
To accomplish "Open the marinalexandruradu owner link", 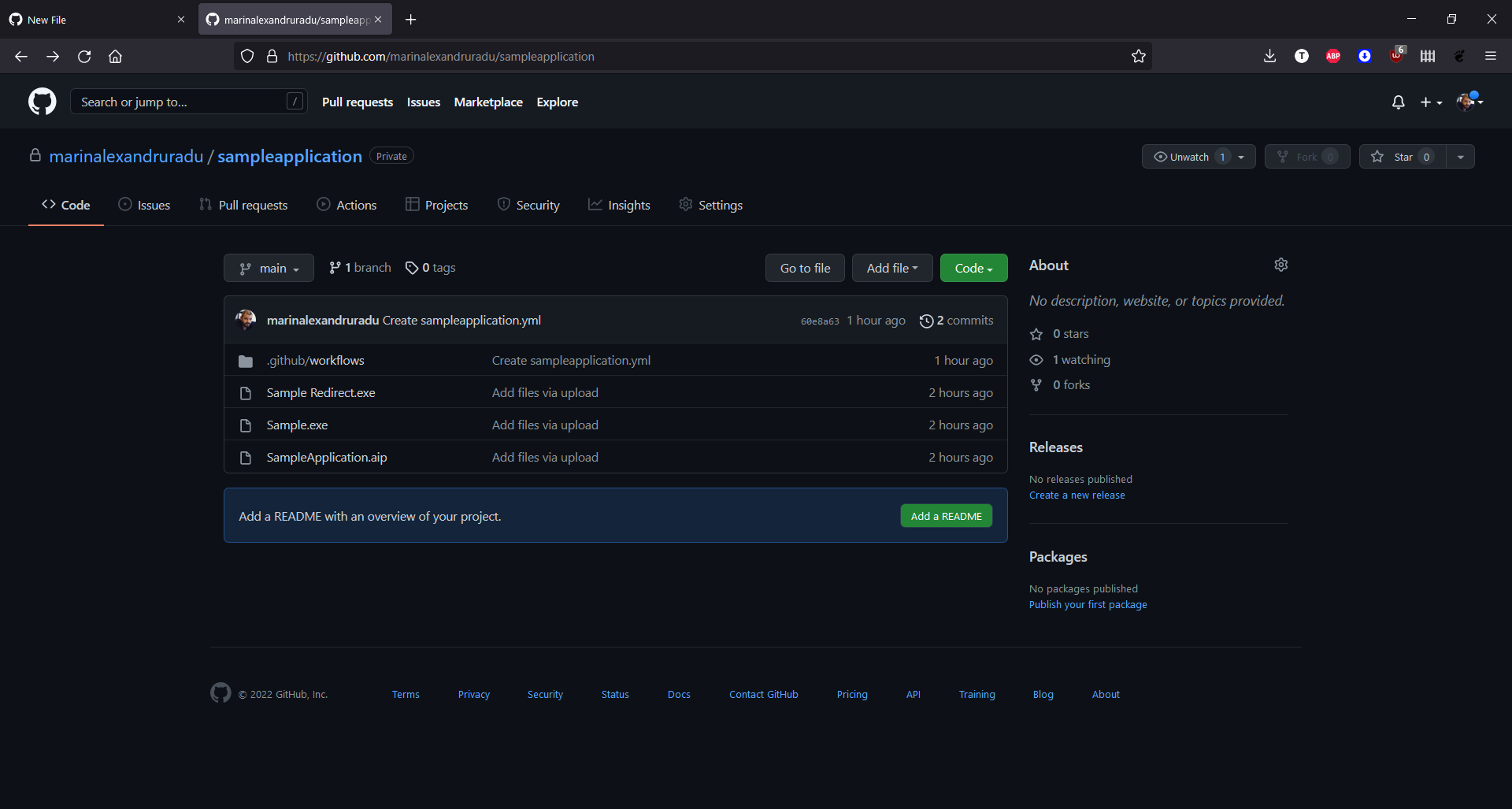I will click(126, 156).
